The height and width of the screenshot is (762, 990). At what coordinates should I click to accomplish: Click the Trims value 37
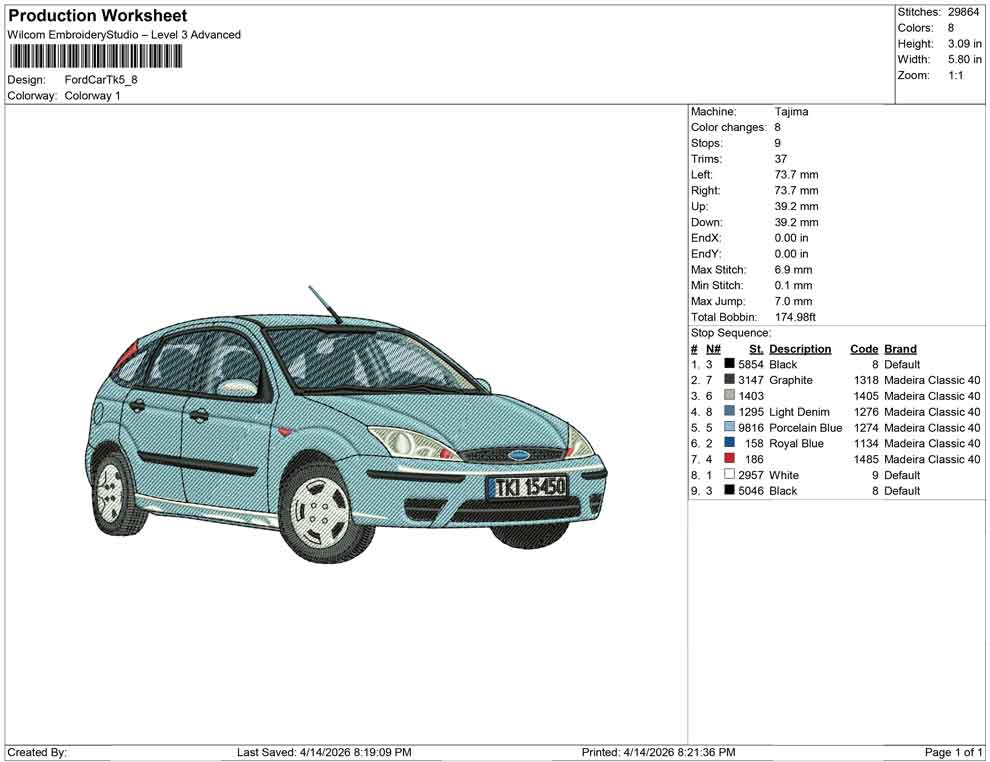click(x=781, y=158)
